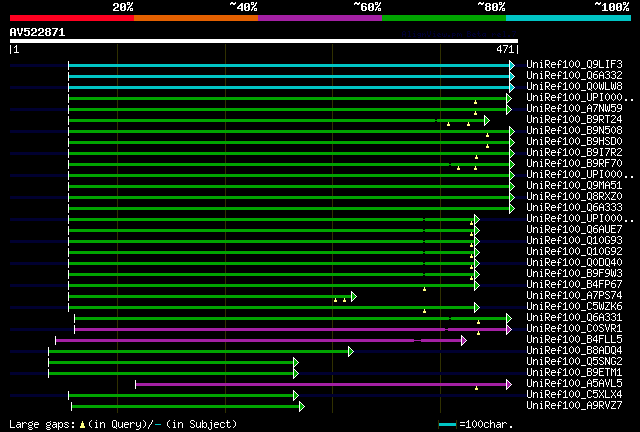Click the white query sequence bar
This screenshot has width=640, height=432.
[x=264, y=41]
